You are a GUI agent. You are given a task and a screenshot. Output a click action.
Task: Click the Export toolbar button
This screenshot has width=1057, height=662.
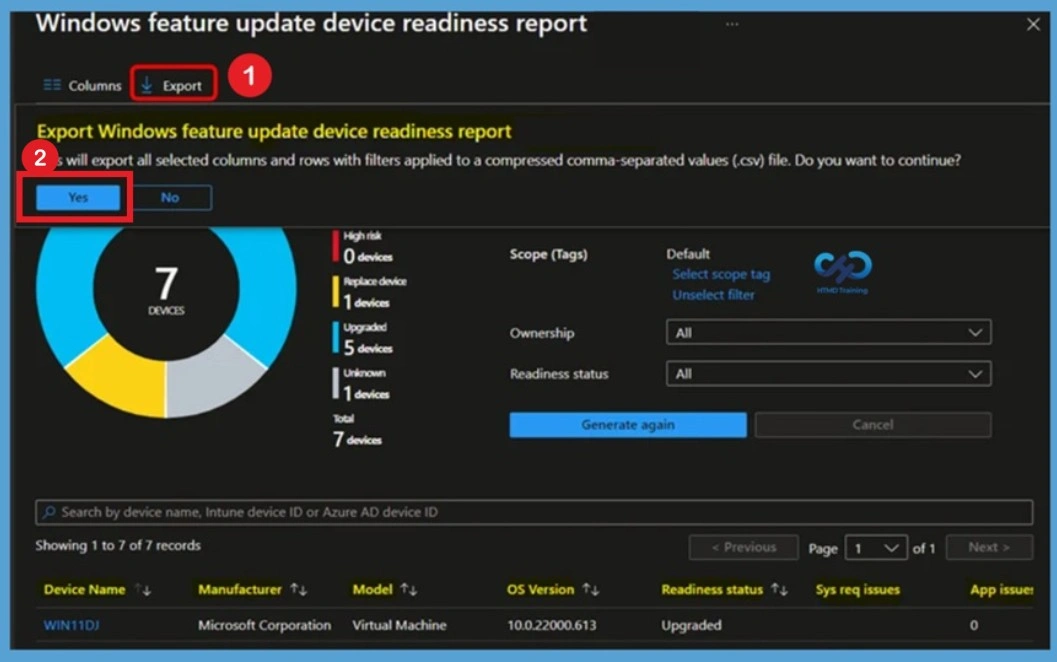[x=173, y=86]
